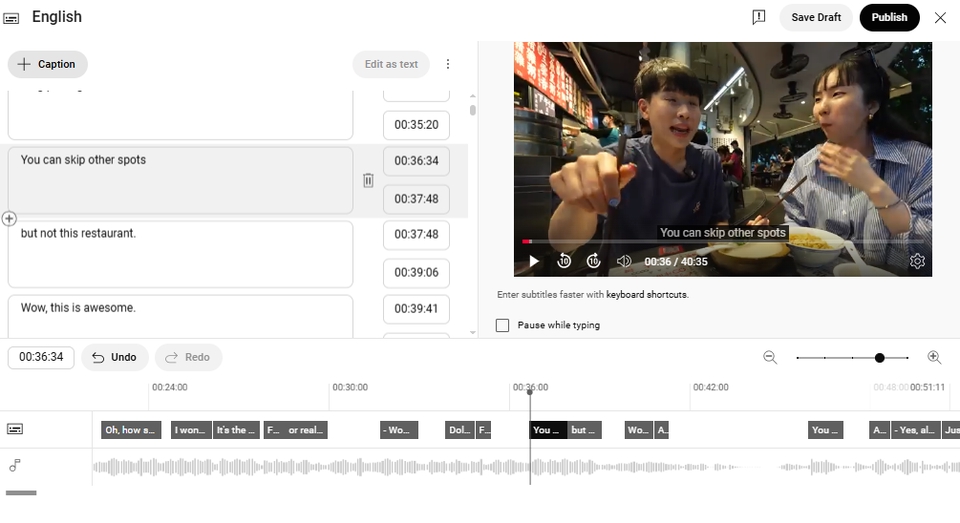Select 'It's the ...' timeline caption block
The width and height of the screenshot is (960, 523).
coord(236,430)
